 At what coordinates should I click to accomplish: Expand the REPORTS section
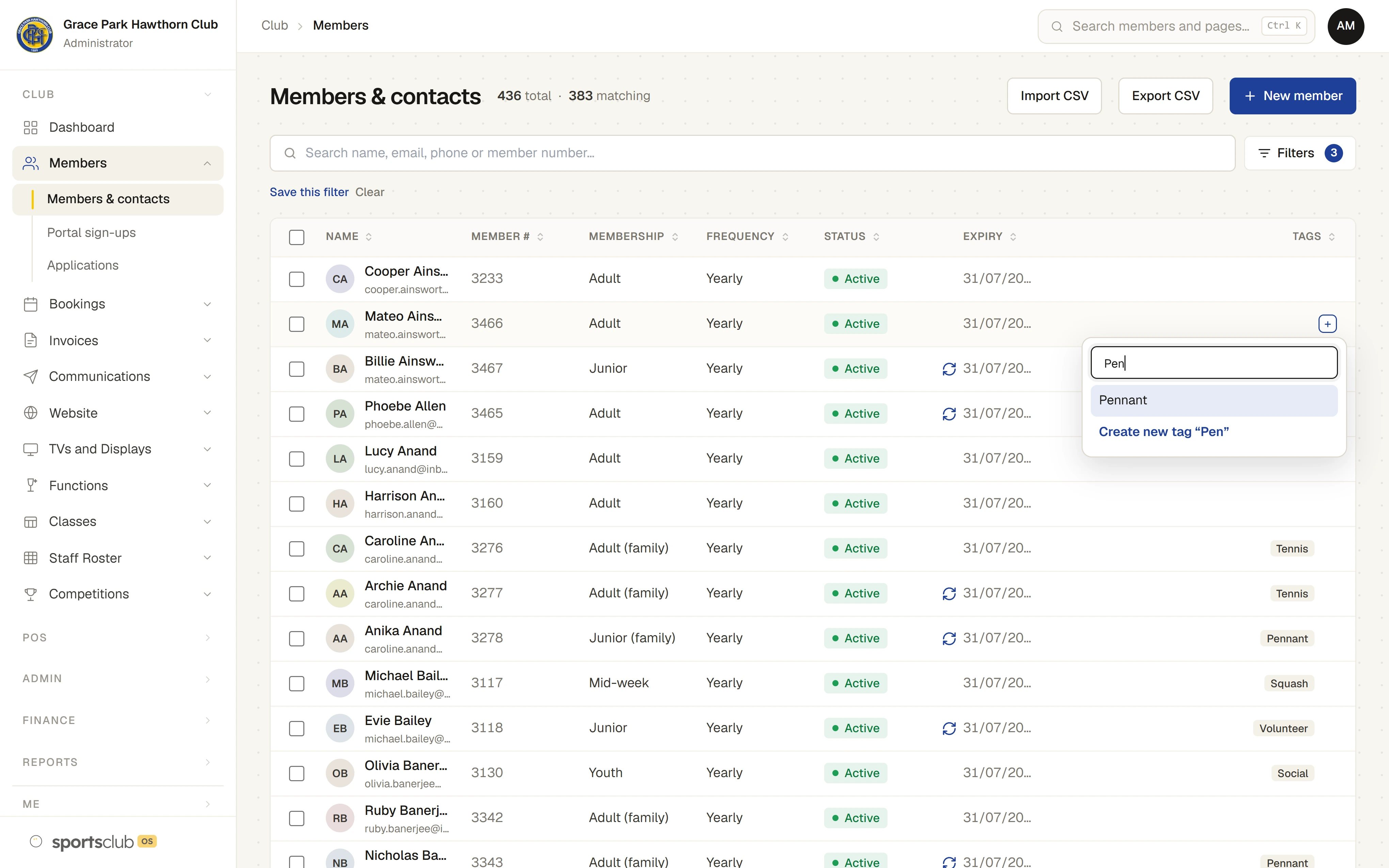point(118,762)
